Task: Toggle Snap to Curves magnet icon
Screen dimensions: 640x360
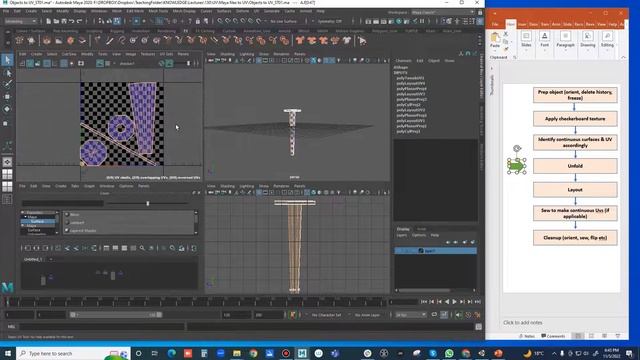Action: (x=228, y=21)
